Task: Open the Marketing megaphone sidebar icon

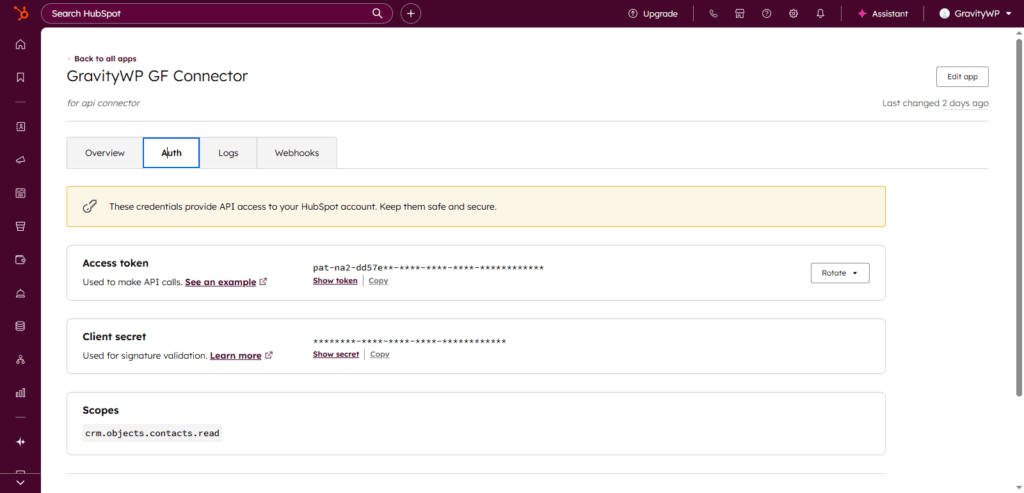Action: (x=20, y=160)
